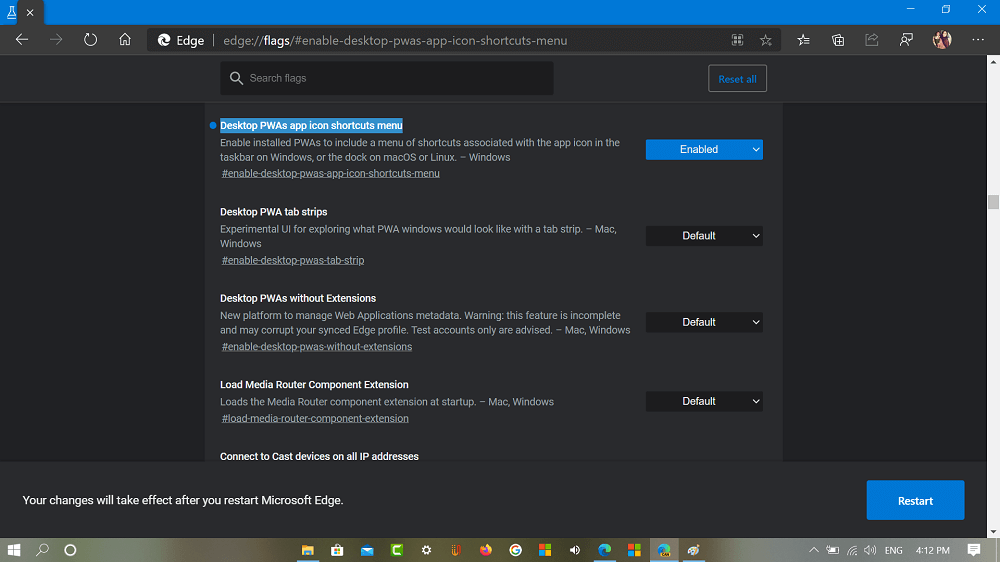The image size is (1000, 562).
Task: Open Default dropdown for Load Media Router
Action: pos(704,401)
